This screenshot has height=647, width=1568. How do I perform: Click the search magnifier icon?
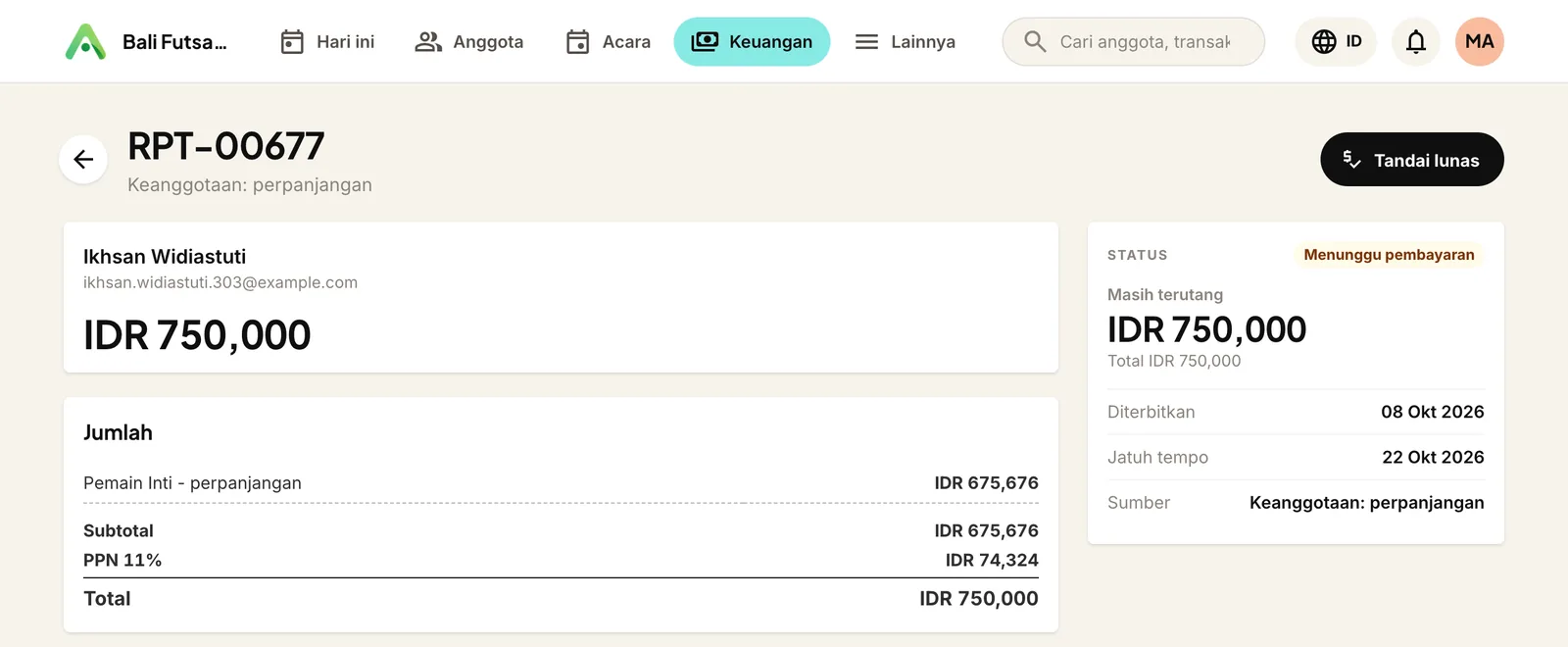pyautogui.click(x=1035, y=42)
